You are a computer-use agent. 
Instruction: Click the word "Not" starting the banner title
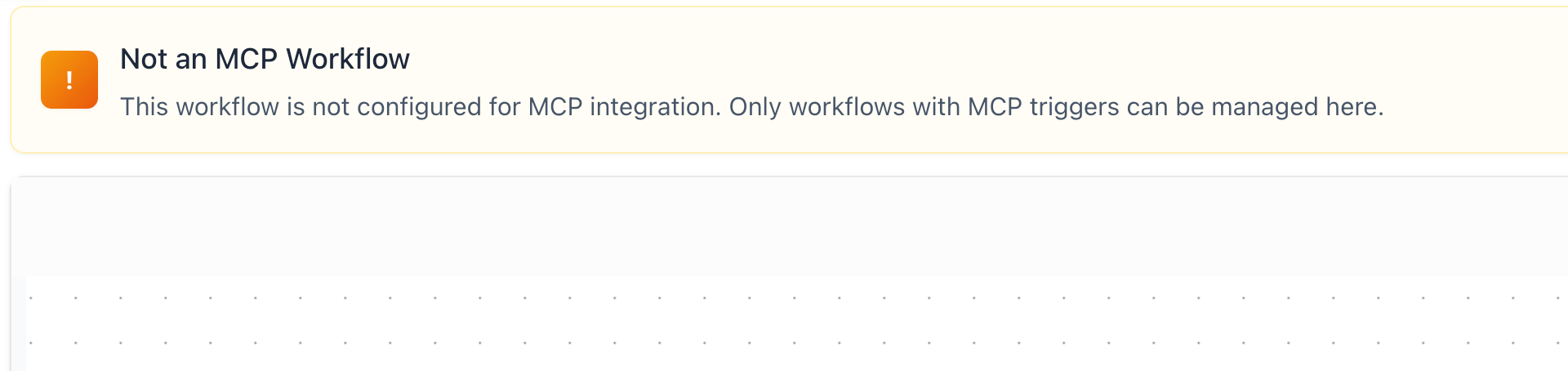pos(144,59)
